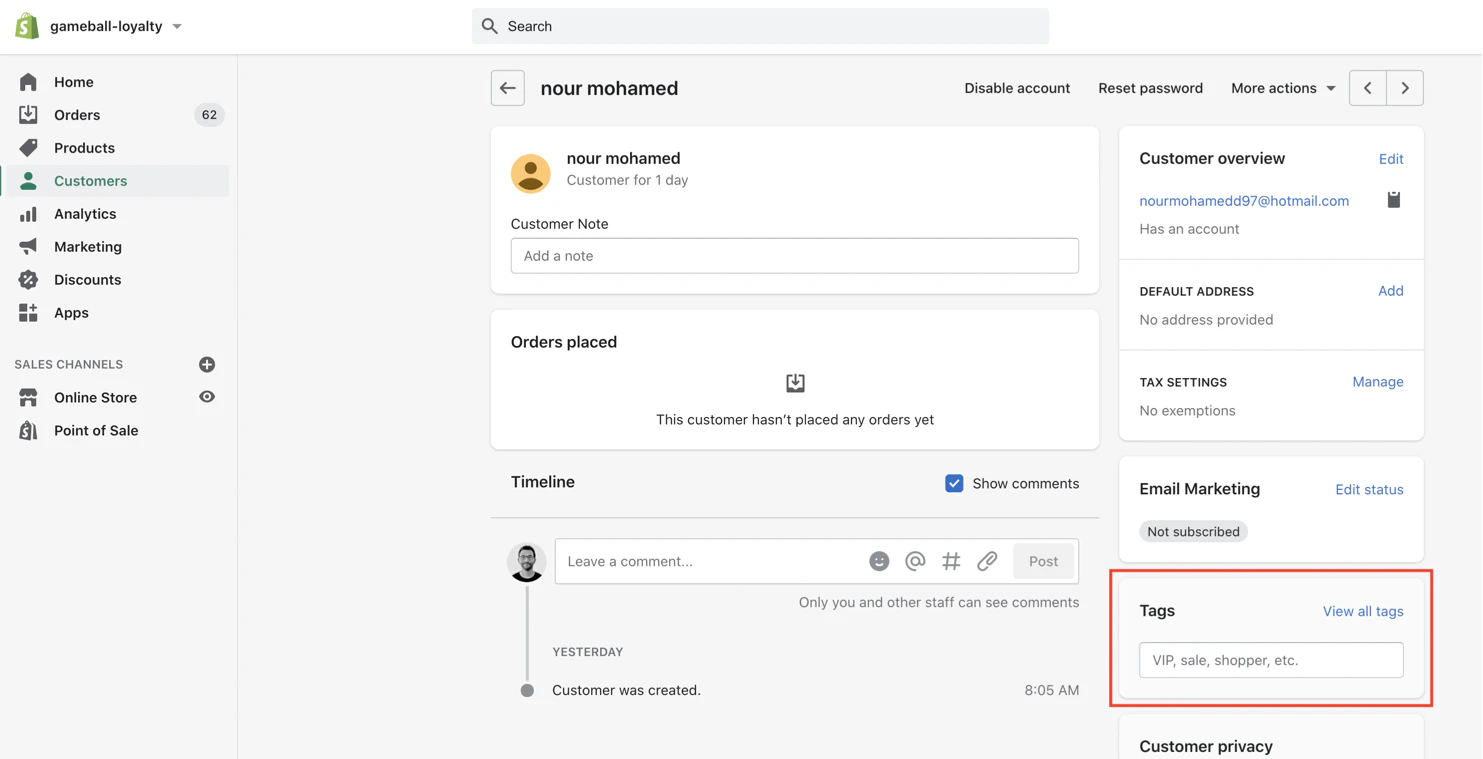Click the VIP tags input field
The image size is (1483, 759).
pyautogui.click(x=1270, y=660)
